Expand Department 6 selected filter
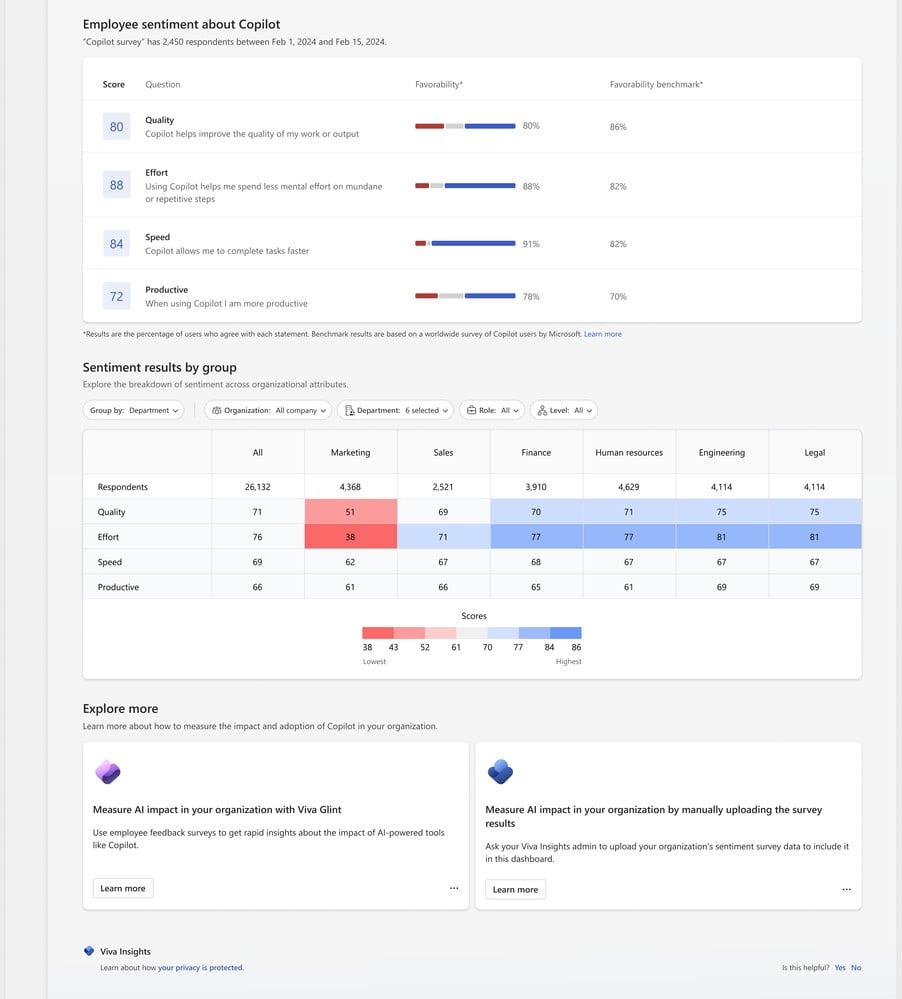 [x=396, y=410]
